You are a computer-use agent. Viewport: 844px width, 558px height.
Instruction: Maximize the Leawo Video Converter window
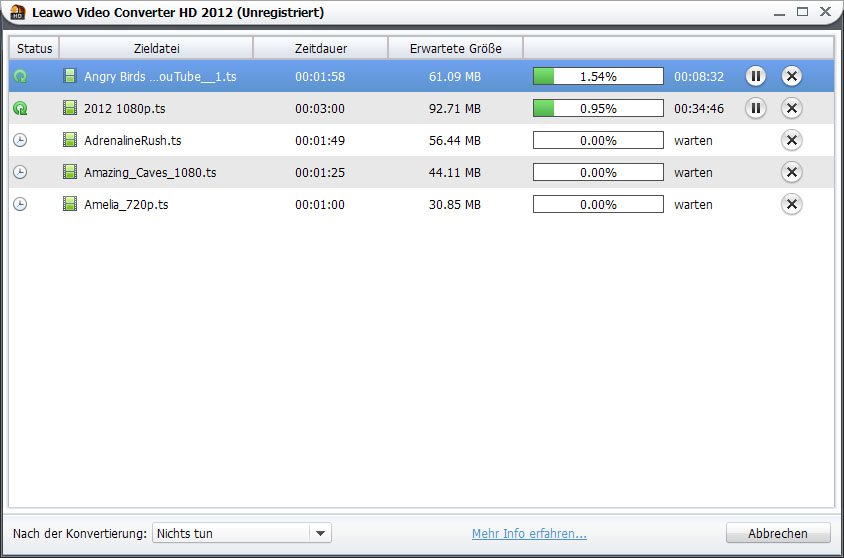pyautogui.click(x=803, y=11)
